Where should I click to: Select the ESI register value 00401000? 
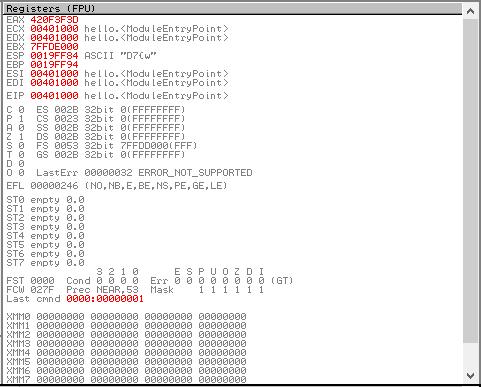click(x=54, y=74)
